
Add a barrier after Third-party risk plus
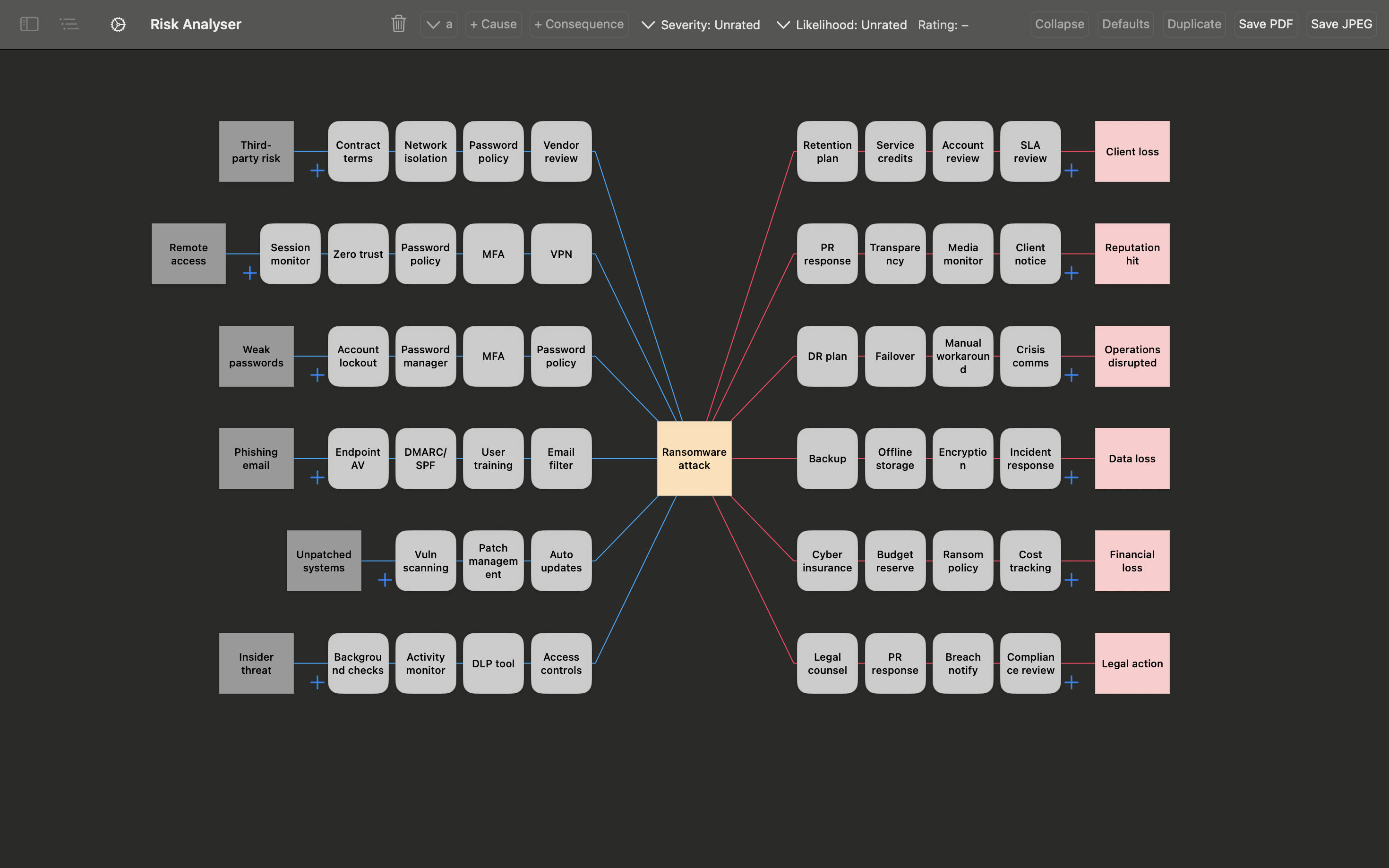click(x=317, y=170)
